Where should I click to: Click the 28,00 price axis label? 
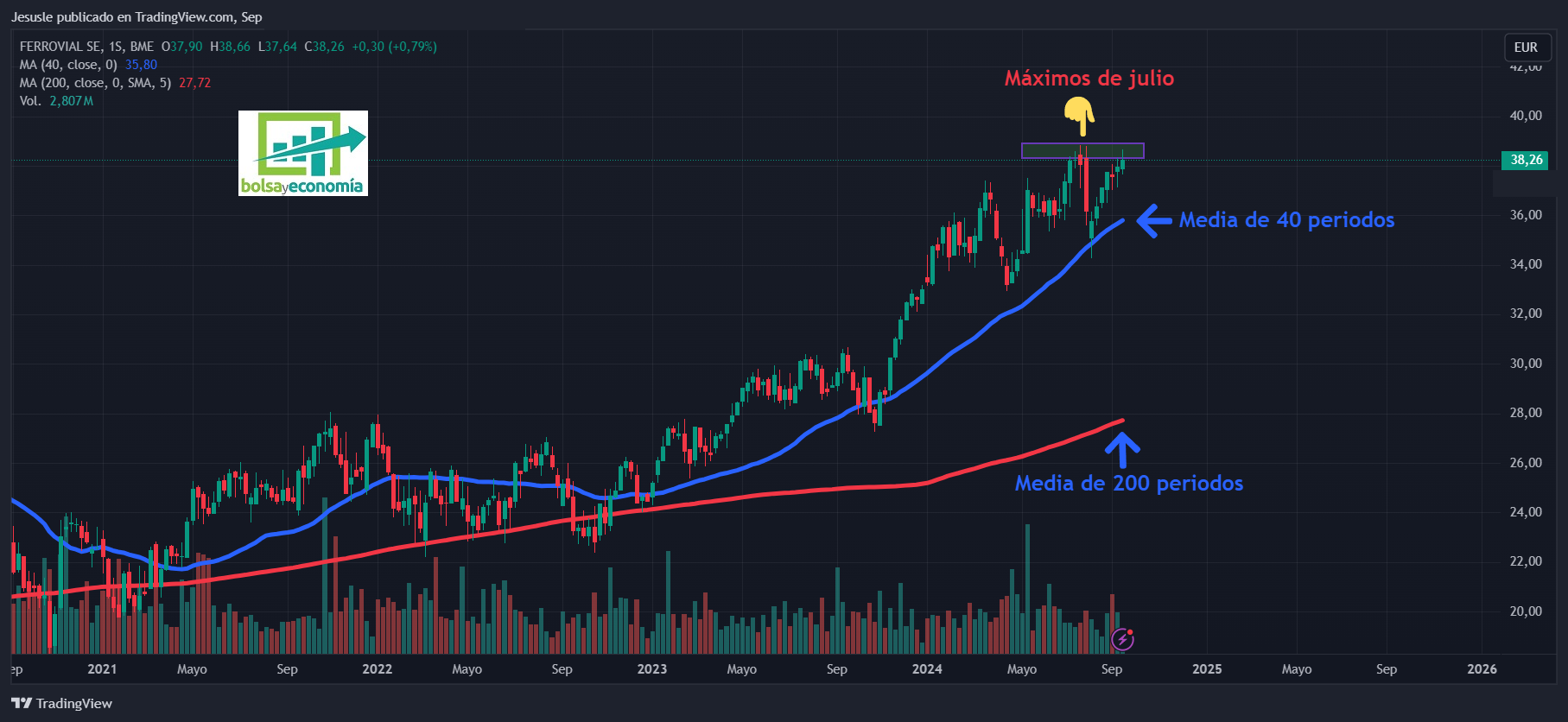[1526, 413]
